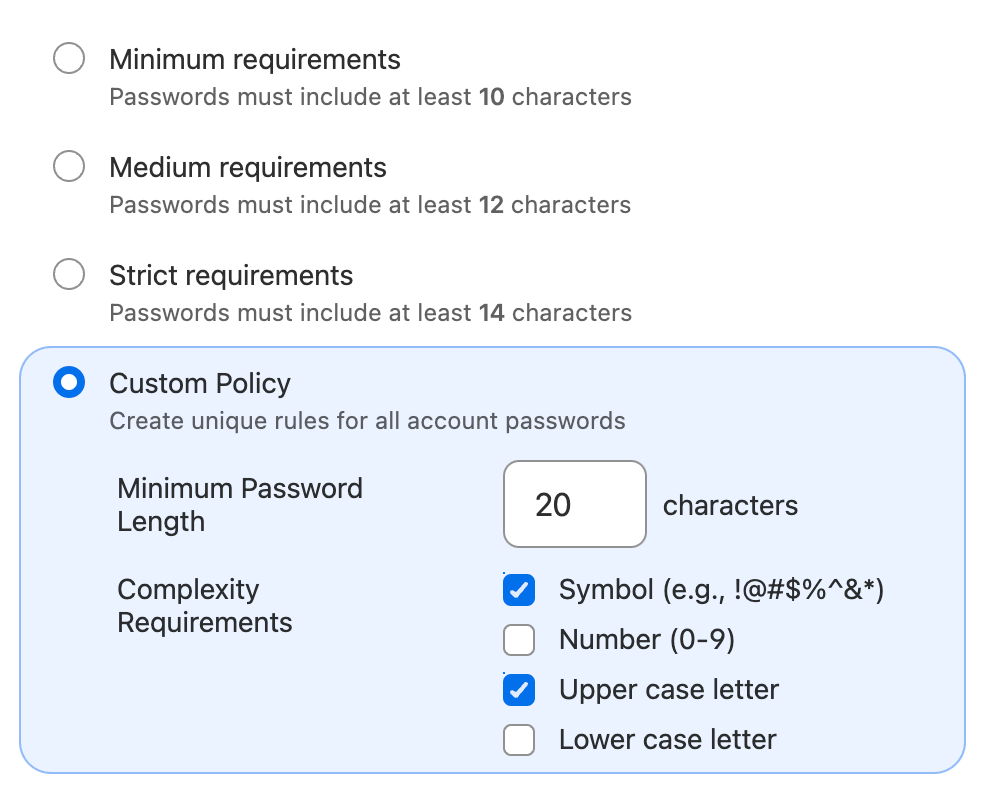This screenshot has width=992, height=798.
Task: Click the 'Passwords must include at least 12 characters' text
Action: [x=370, y=205]
